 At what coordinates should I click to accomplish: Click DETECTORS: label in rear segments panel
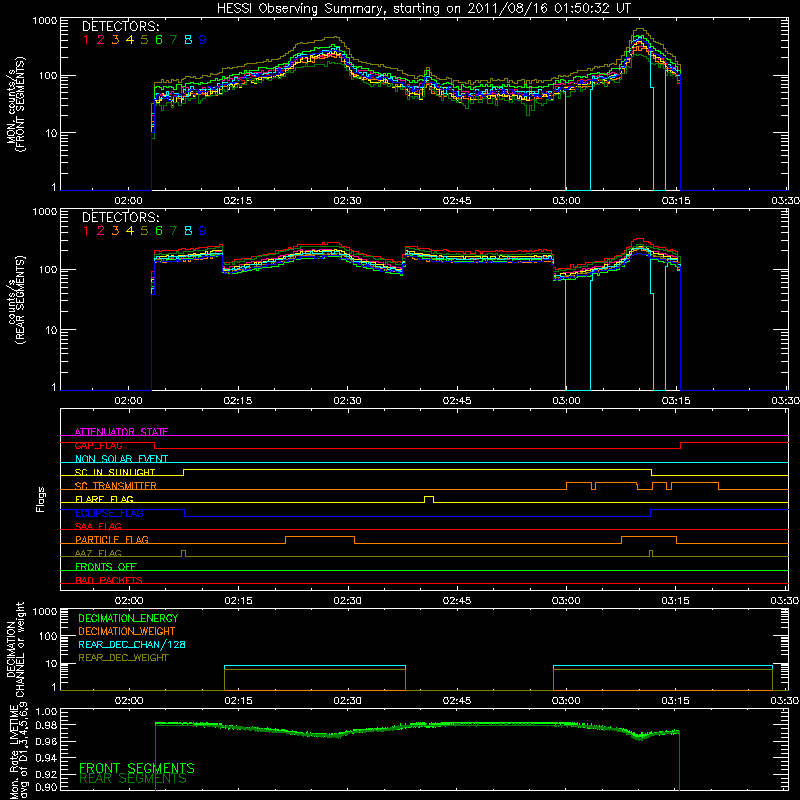click(x=120, y=217)
